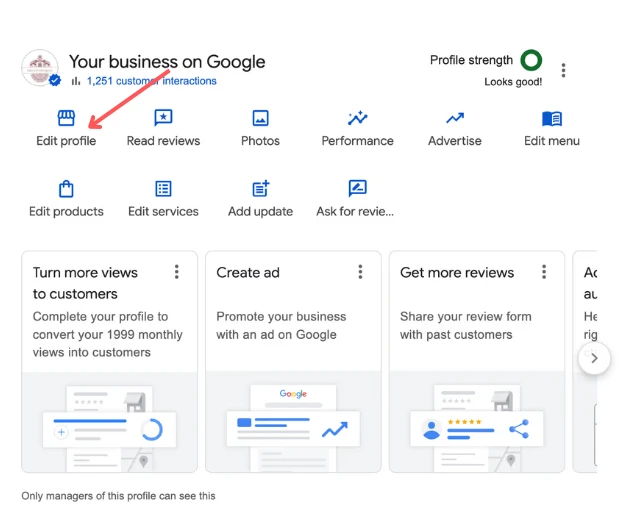
Task: Click the Edit profile label
Action: tap(66, 141)
